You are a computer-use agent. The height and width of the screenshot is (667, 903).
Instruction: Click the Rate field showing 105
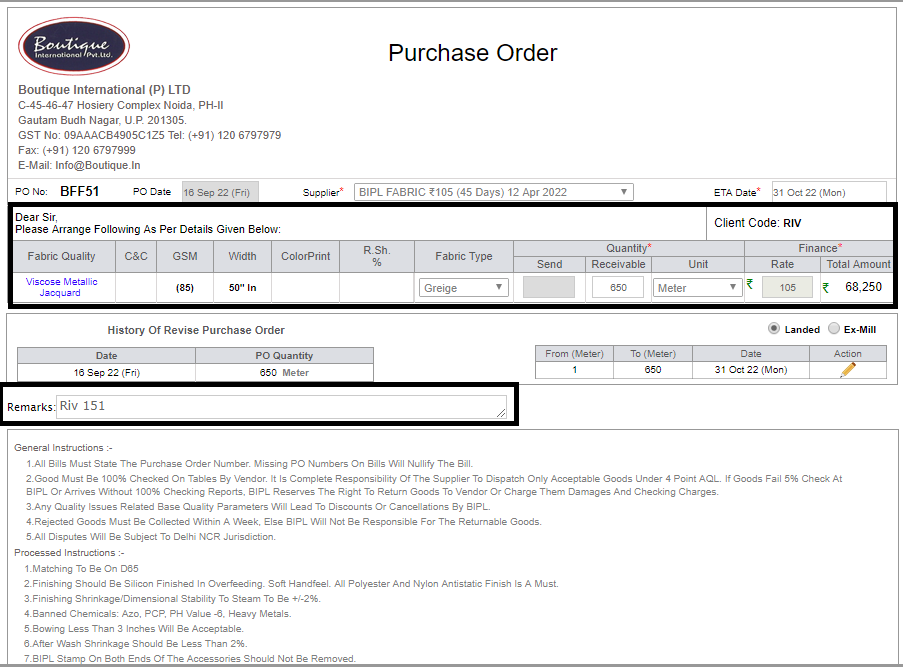pos(787,287)
